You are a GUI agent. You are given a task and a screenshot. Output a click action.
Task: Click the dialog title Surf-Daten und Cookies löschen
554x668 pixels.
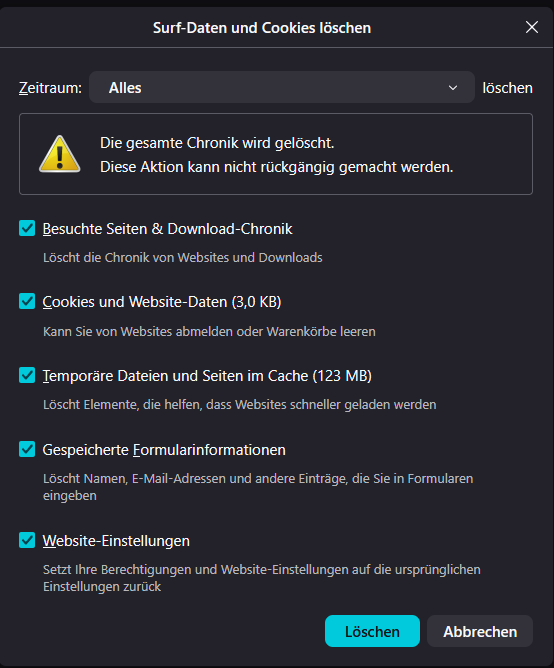click(x=262, y=28)
